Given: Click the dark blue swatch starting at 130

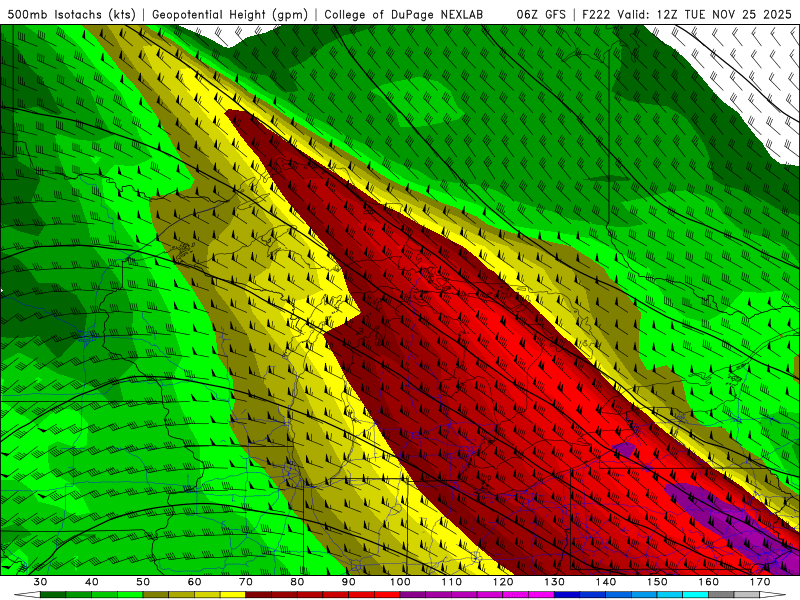Looking at the screenshot, I should pos(567,594).
